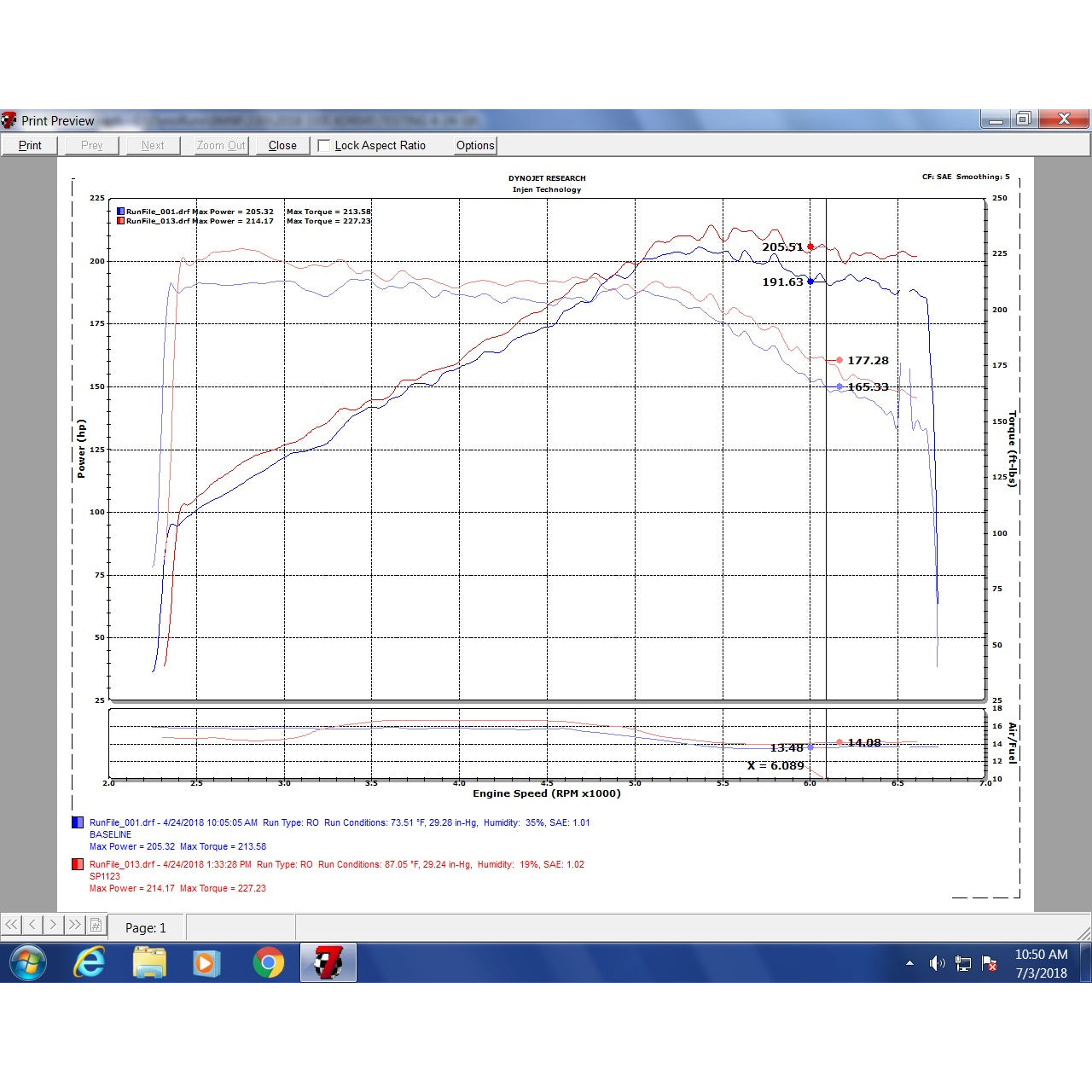Image resolution: width=1092 pixels, height=1092 pixels.
Task: Click the volume speaker tray icon
Action: [x=937, y=963]
